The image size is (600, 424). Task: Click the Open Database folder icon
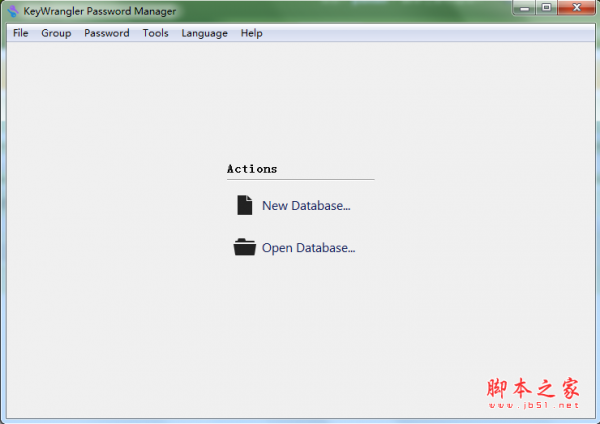tap(245, 247)
